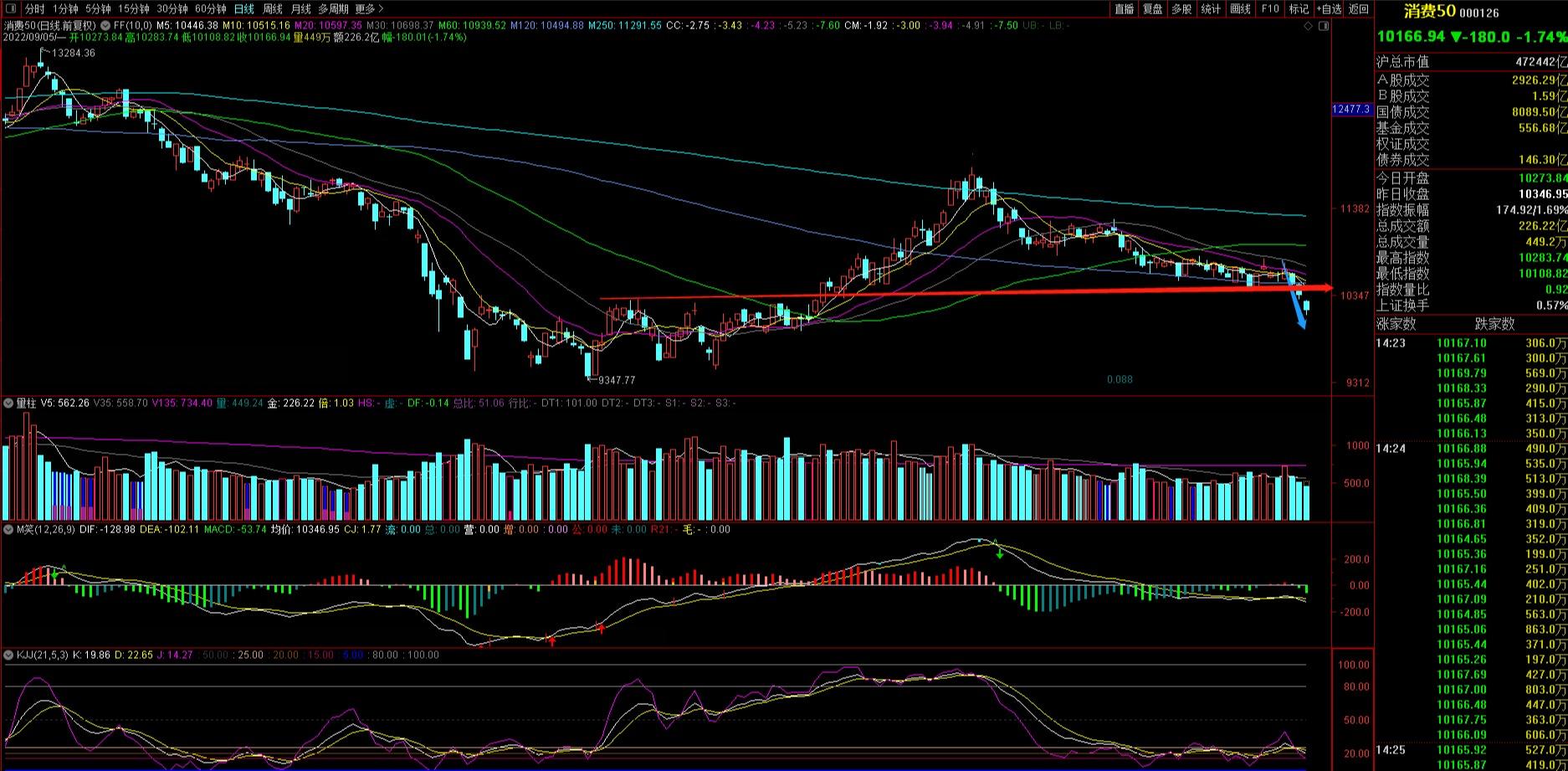The width and height of the screenshot is (1568, 771).
Task: Switch to 月线 monthly chart
Action: pyautogui.click(x=300, y=9)
